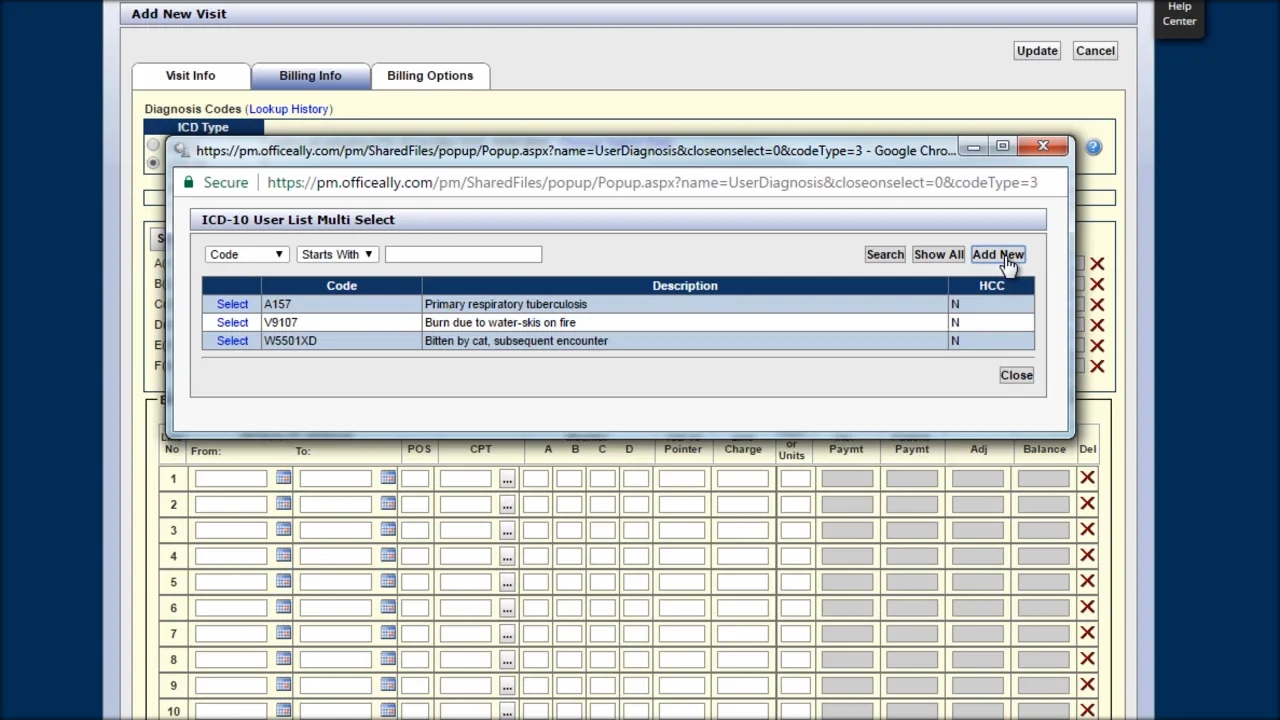The height and width of the screenshot is (720, 1280).
Task: Open the To date calendar in row 7
Action: (388, 633)
